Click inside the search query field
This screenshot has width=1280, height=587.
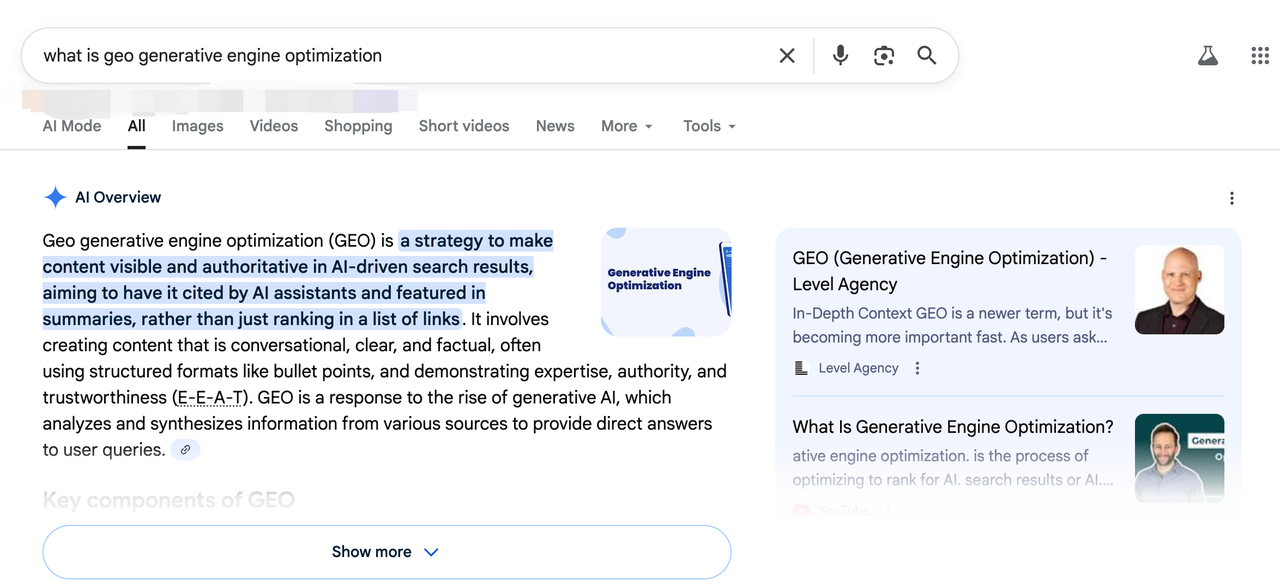point(400,55)
